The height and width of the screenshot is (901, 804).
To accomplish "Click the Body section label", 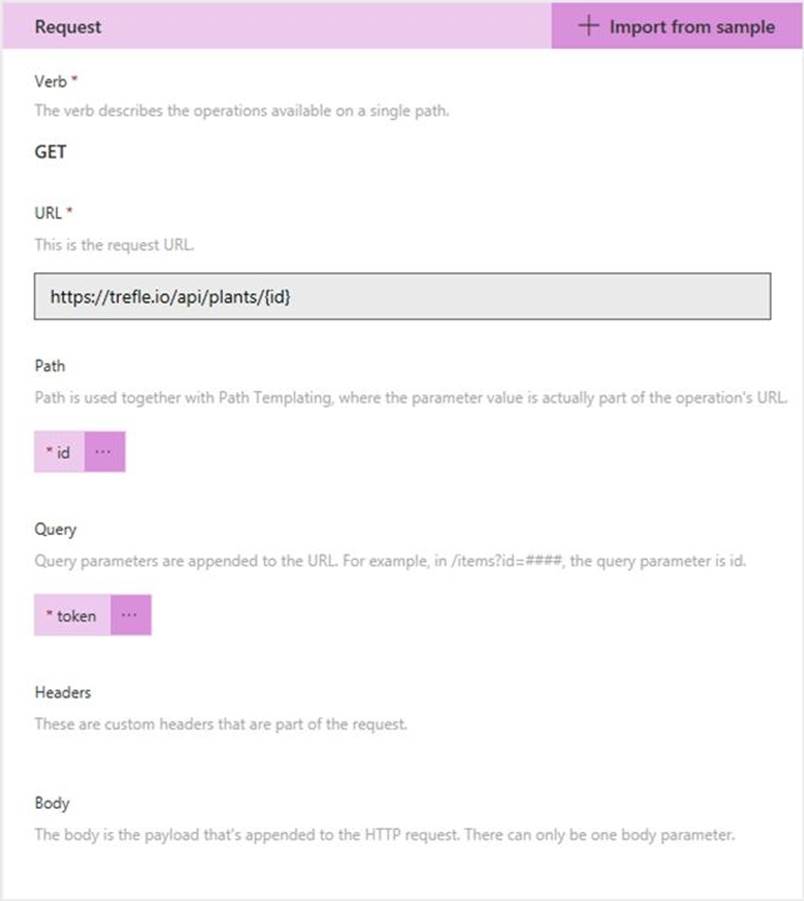I will (52, 803).
